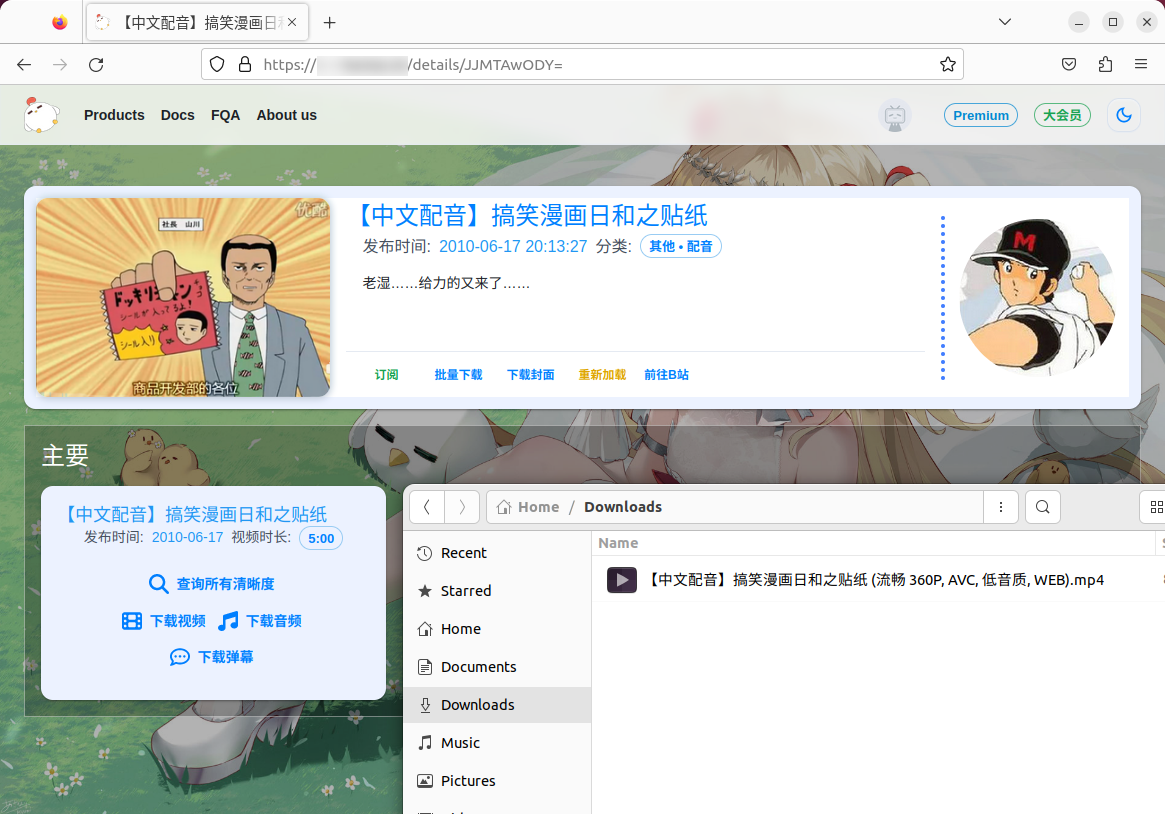Open the Products menu
The height and width of the screenshot is (814, 1165).
pyautogui.click(x=114, y=115)
